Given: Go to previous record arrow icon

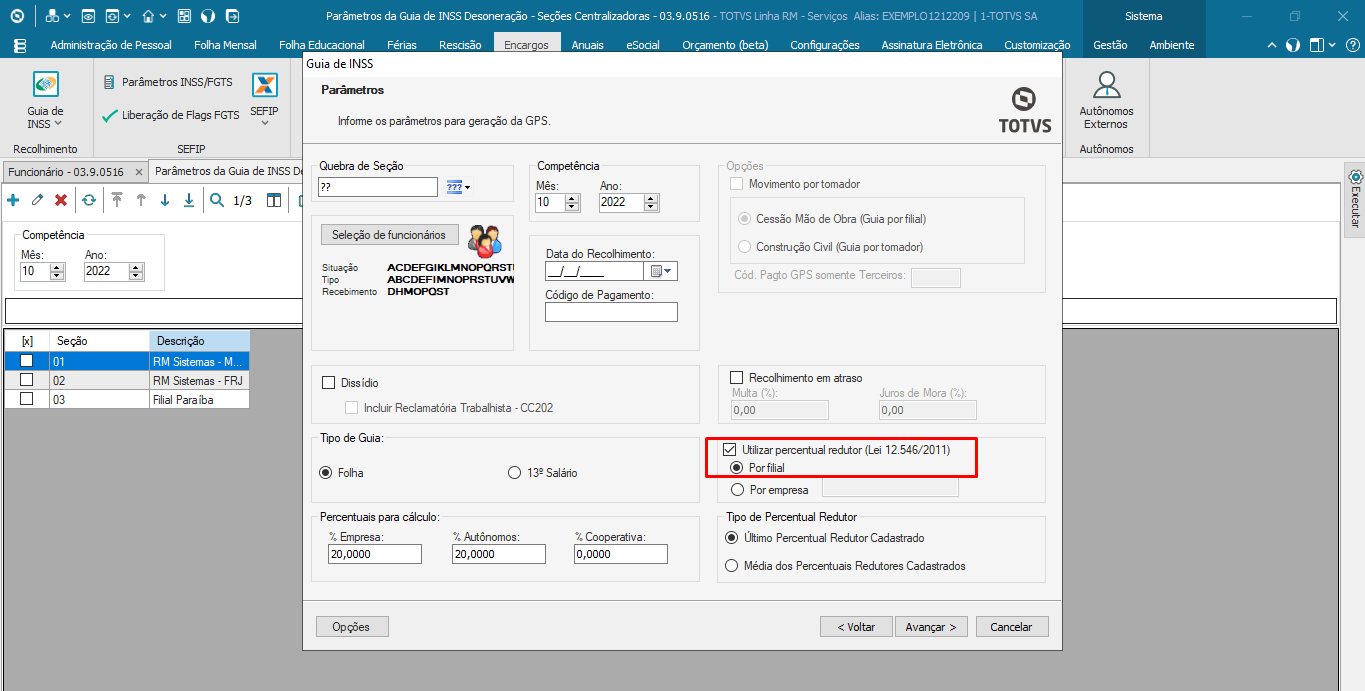Looking at the screenshot, I should 141,200.
